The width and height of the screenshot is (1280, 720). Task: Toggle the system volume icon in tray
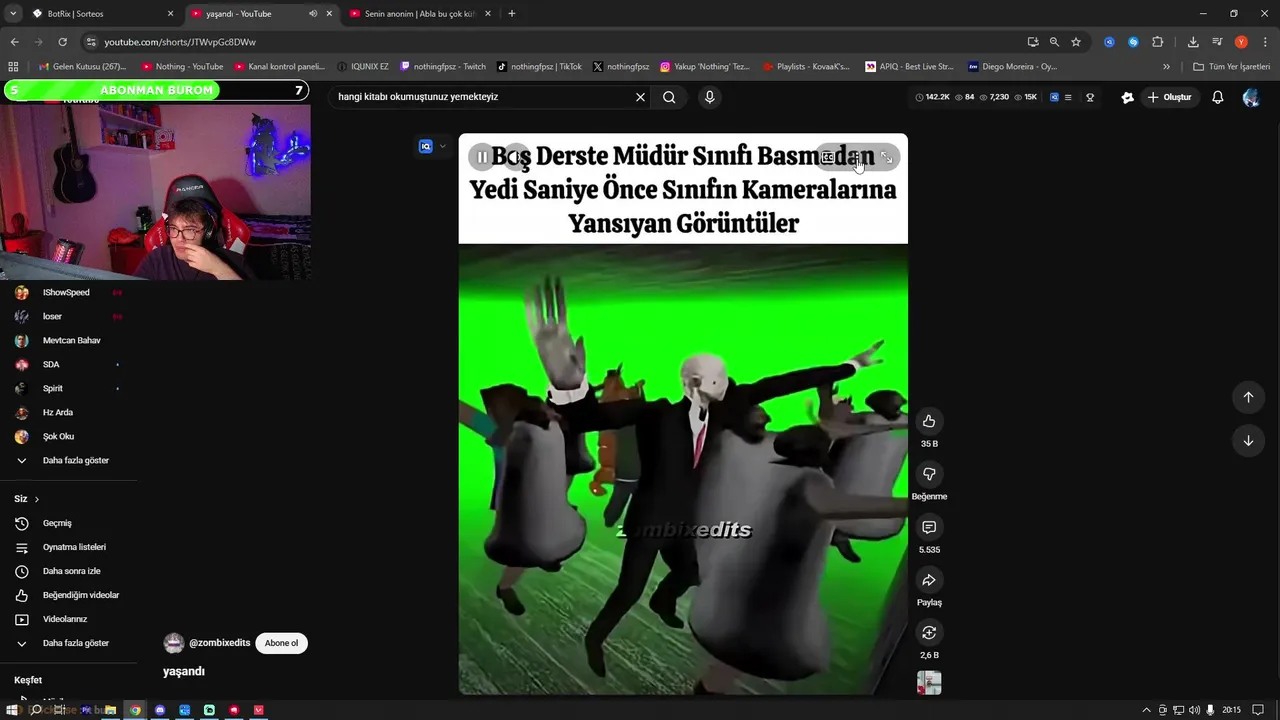pyautogui.click(x=1194, y=710)
